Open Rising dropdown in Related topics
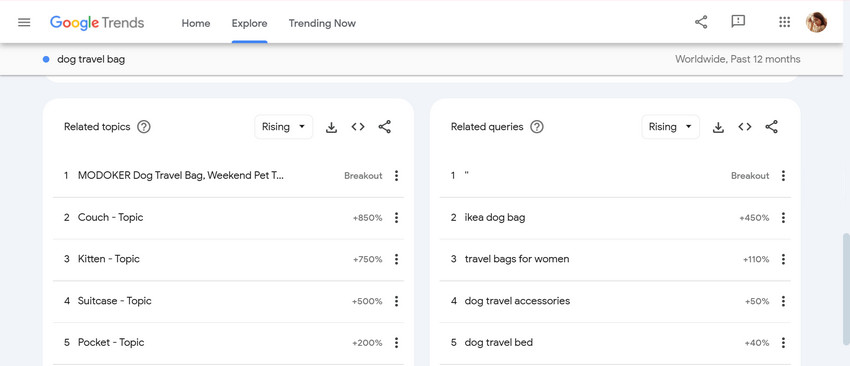The width and height of the screenshot is (850, 366). [x=284, y=127]
